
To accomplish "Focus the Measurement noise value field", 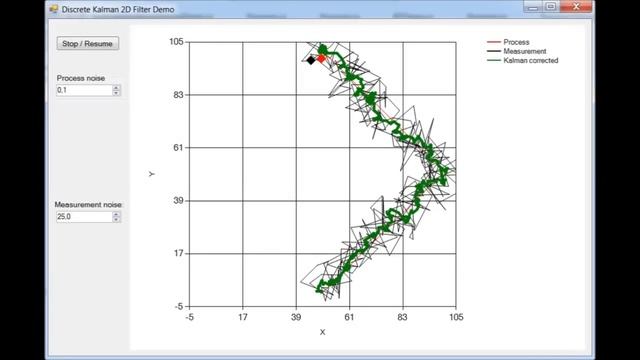I will pyautogui.click(x=84, y=217).
